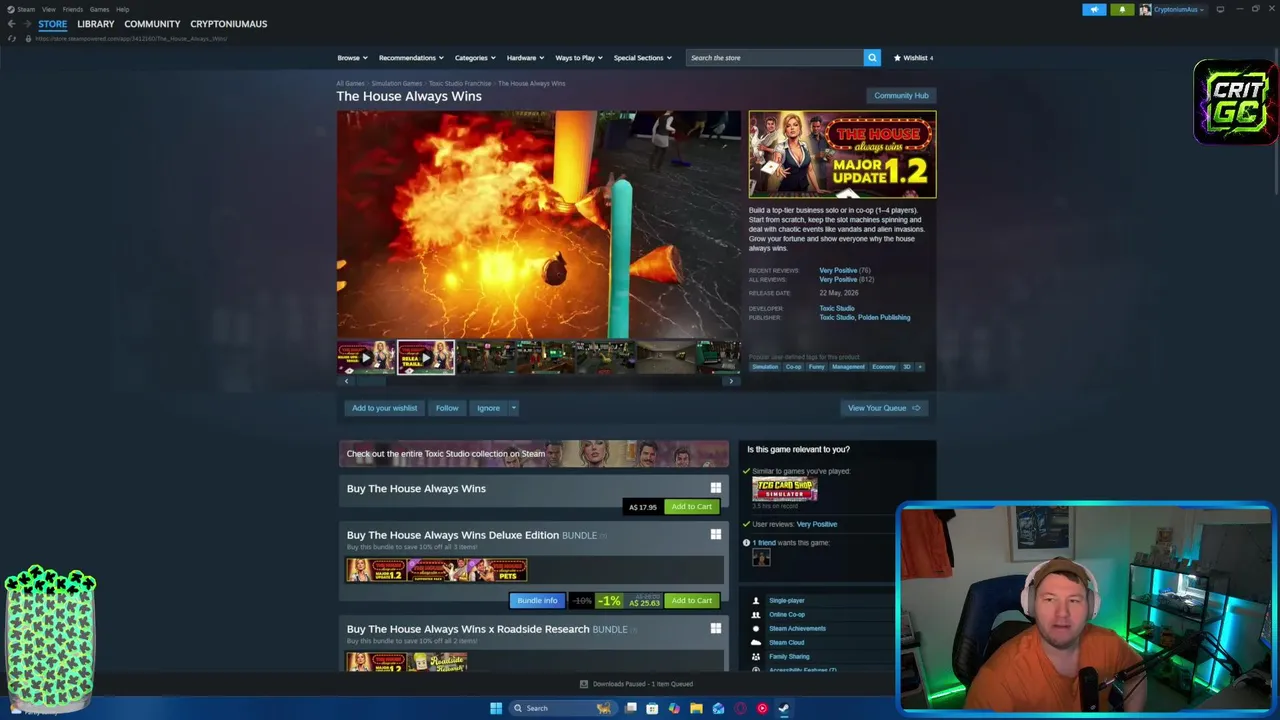Open the Major Update 1.2 banner image
The width and height of the screenshot is (1280, 720).
[842, 155]
